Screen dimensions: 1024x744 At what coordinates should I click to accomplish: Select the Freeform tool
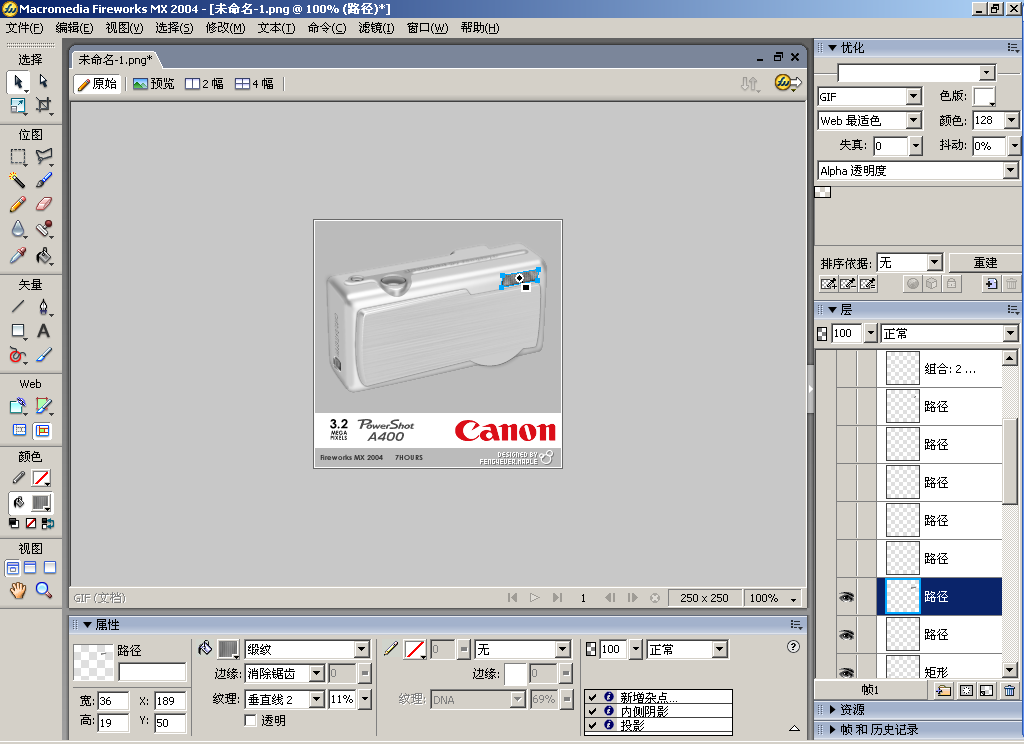click(x=18, y=355)
